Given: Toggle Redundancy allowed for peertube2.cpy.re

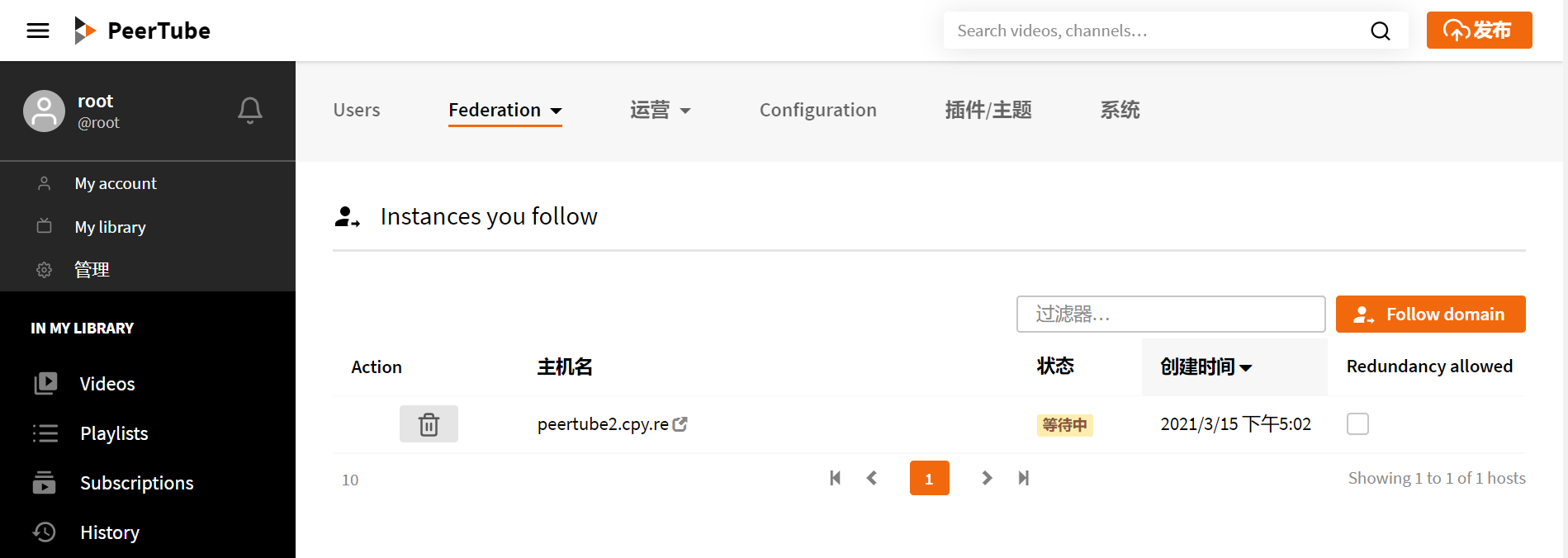Looking at the screenshot, I should pos(1357,423).
